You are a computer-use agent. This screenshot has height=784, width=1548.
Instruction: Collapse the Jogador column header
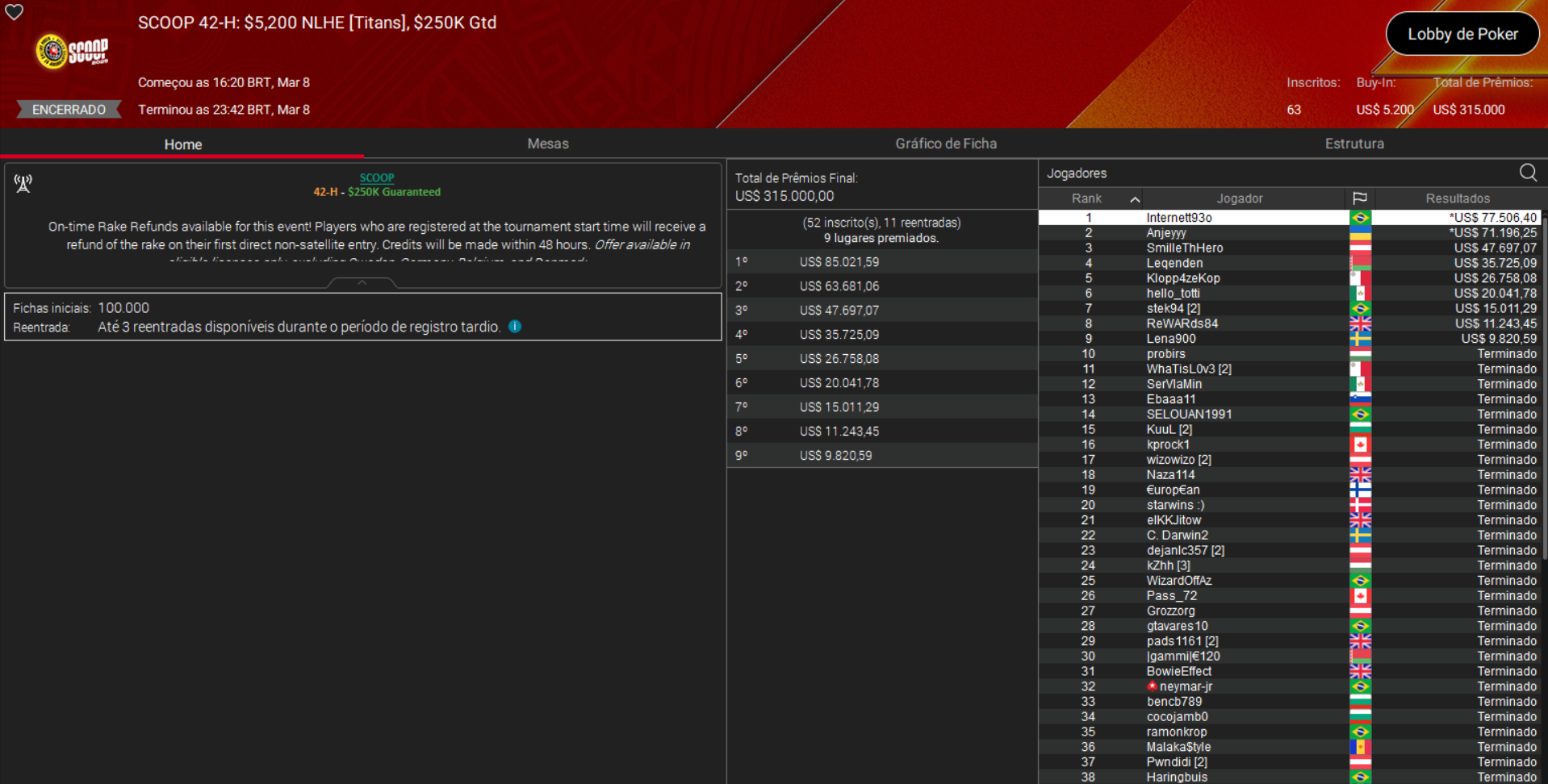(x=1240, y=198)
